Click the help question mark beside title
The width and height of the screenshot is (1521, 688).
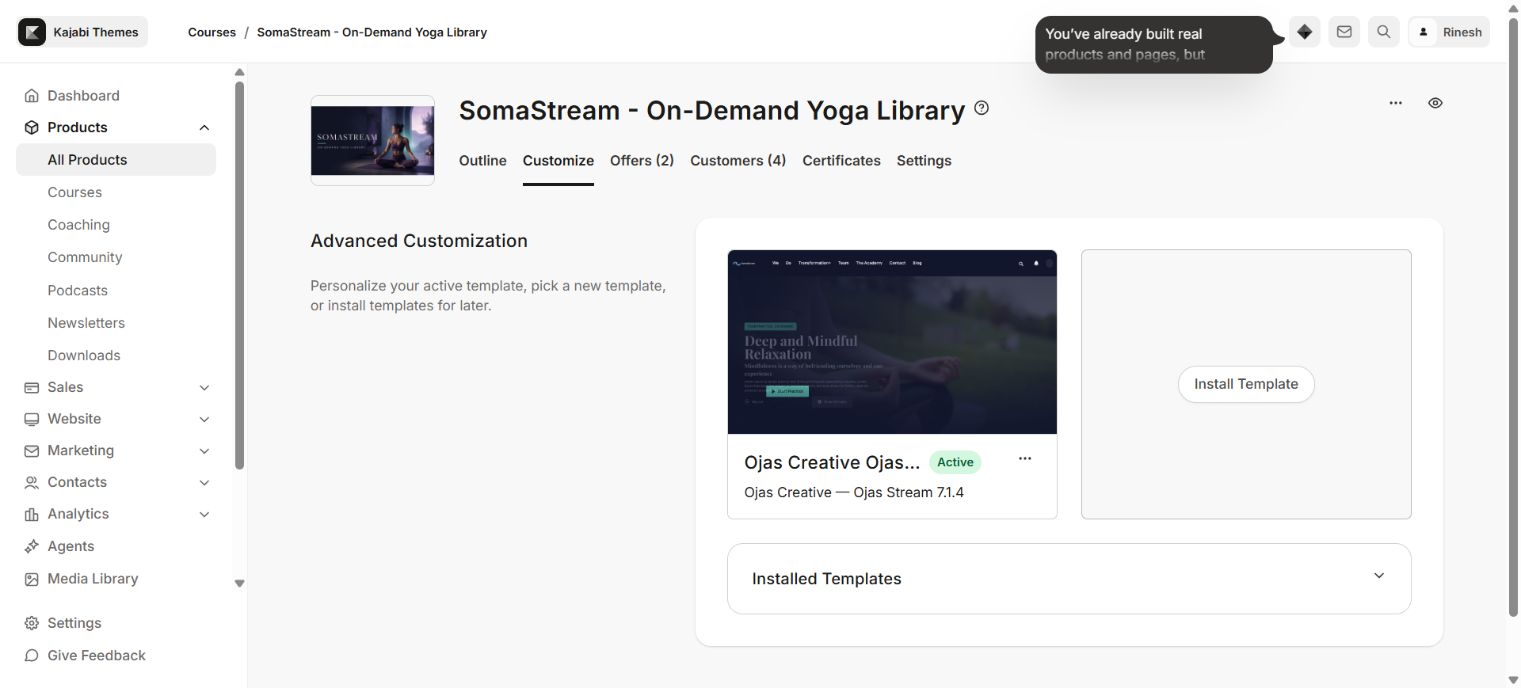point(981,108)
